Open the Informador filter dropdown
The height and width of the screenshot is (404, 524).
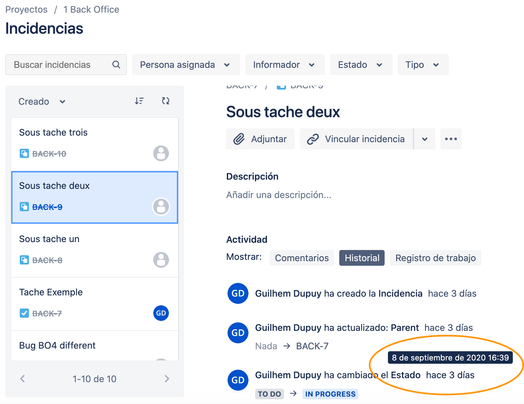tap(285, 64)
